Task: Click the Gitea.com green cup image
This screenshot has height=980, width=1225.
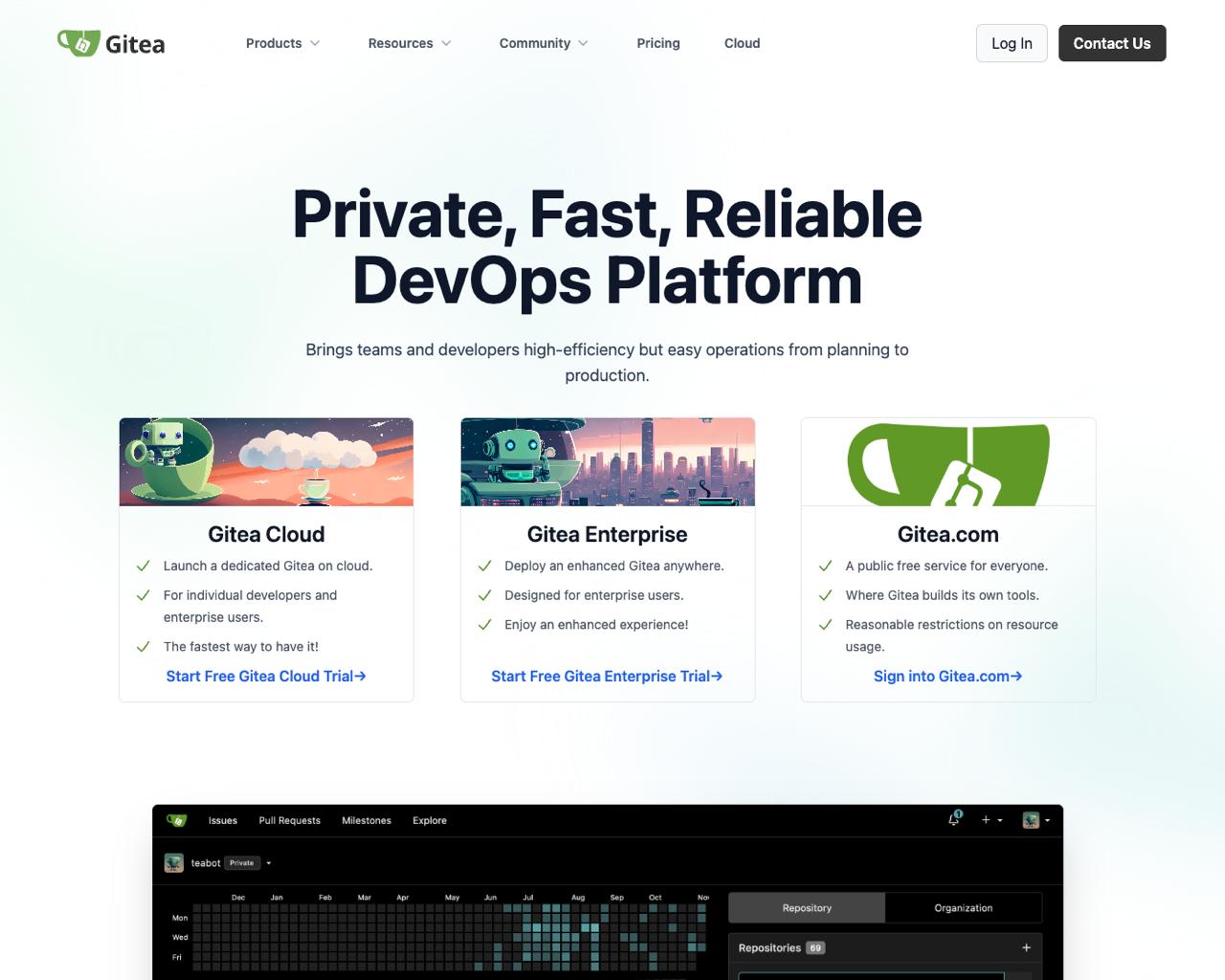Action: 948,461
